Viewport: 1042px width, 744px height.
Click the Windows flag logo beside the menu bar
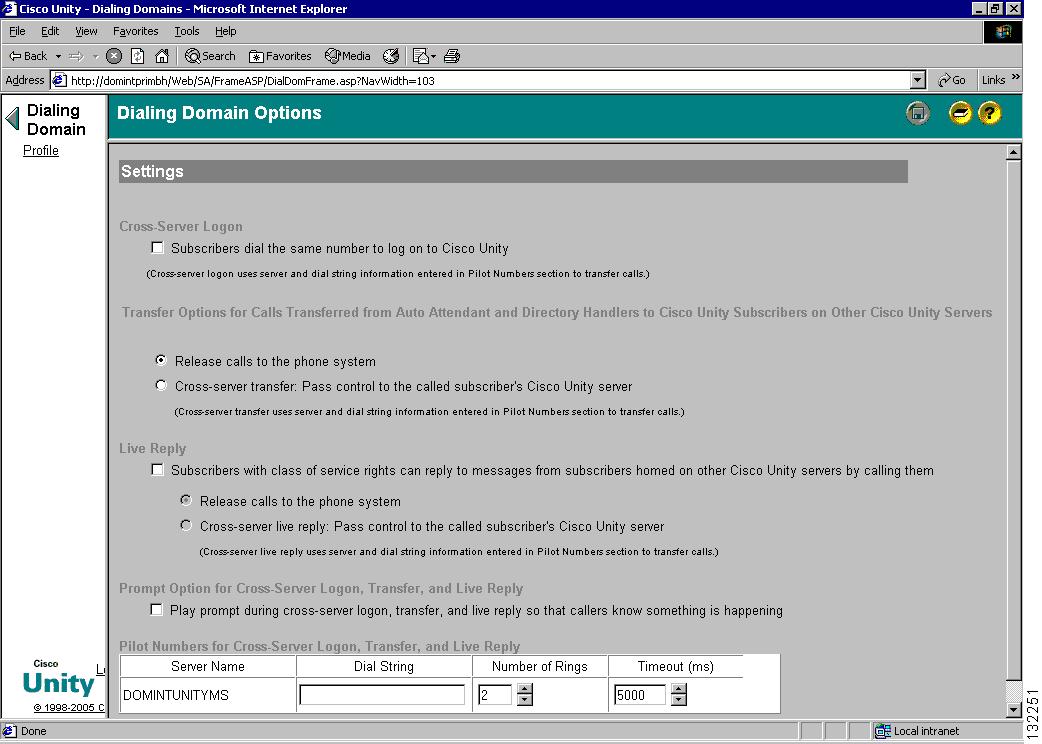pos(1003,32)
